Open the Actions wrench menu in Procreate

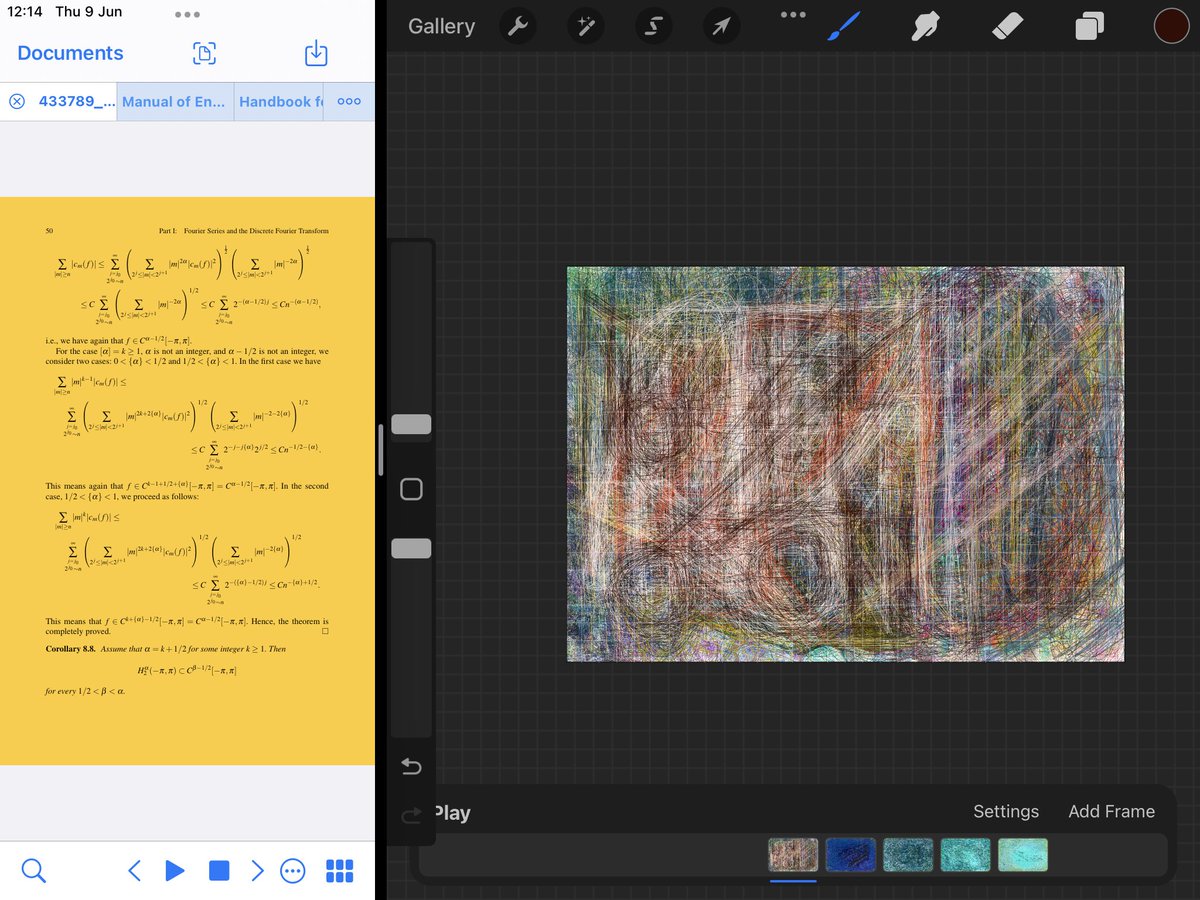coord(517,27)
